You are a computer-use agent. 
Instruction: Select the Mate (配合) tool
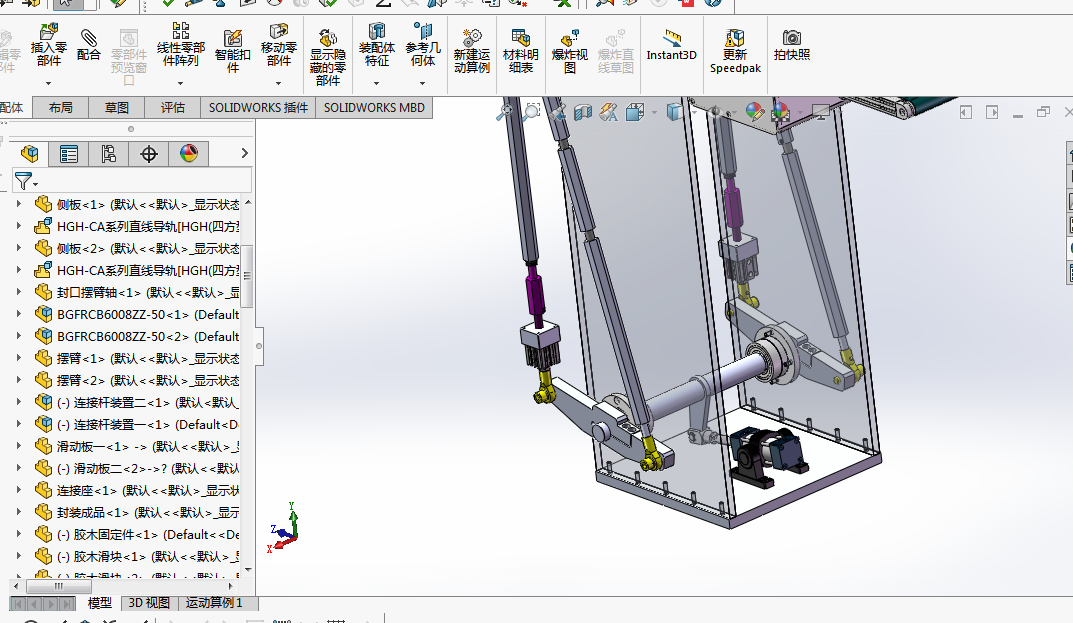pyautogui.click(x=88, y=45)
